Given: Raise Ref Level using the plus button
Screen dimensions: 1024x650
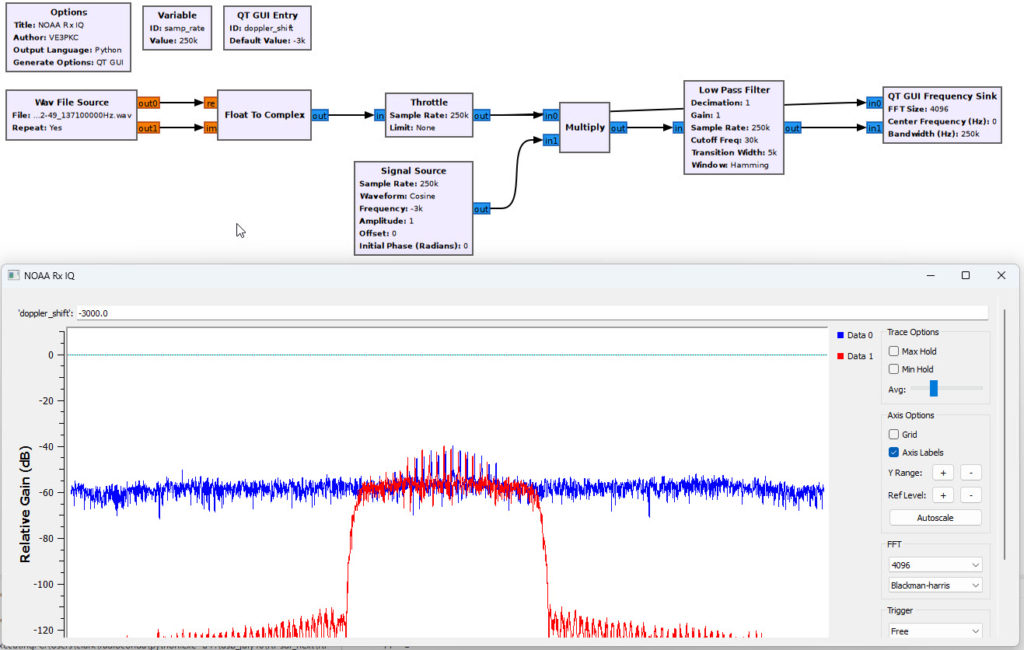Looking at the screenshot, I should 942,495.
